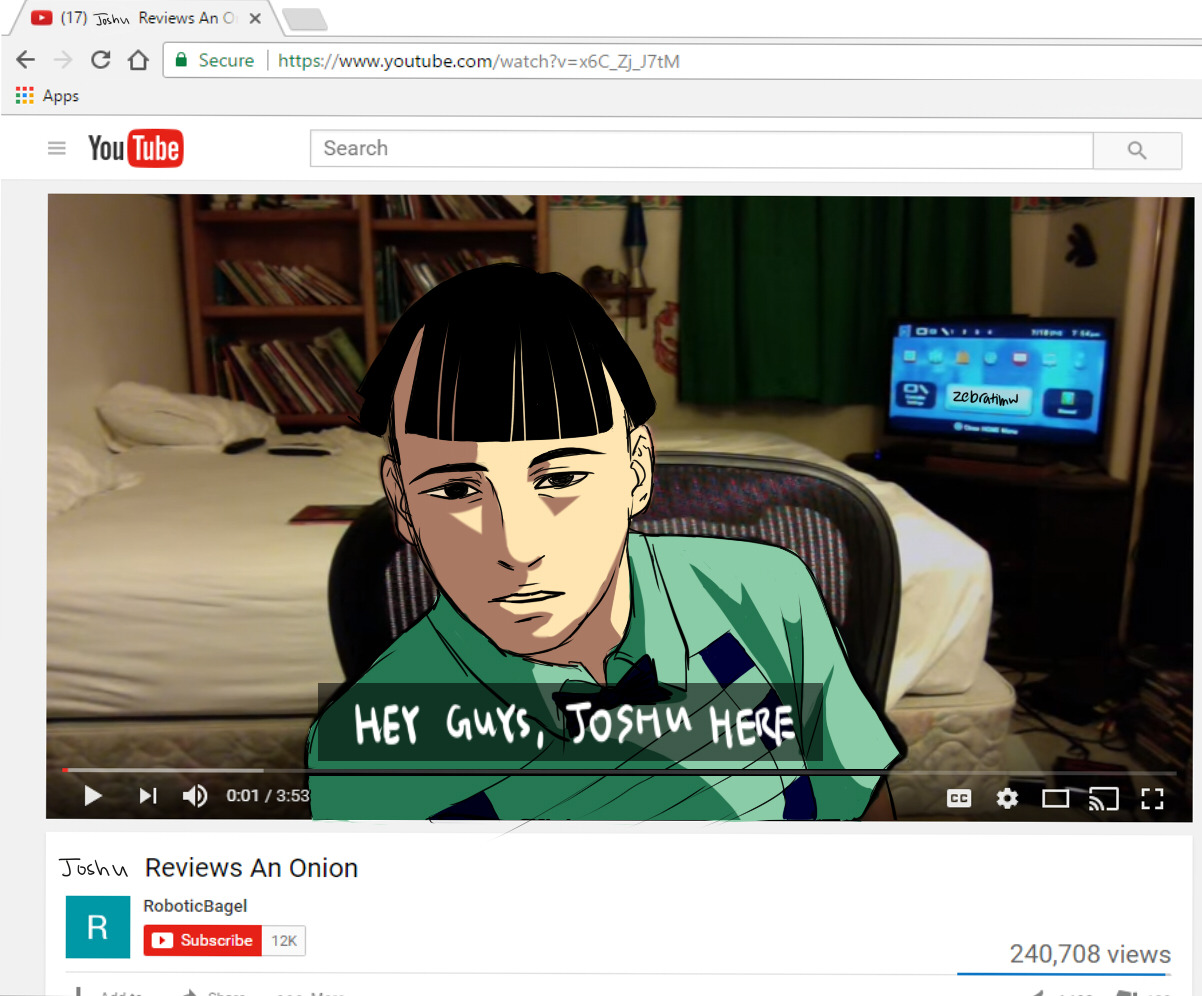Open the YouTube hamburger guide menu
The image size is (1202, 996).
[57, 148]
